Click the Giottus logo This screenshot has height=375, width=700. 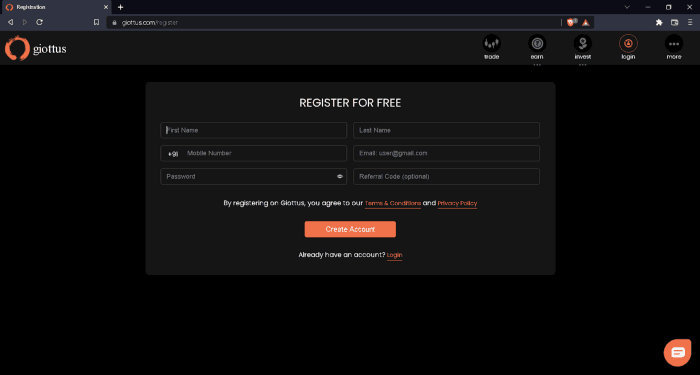(x=36, y=48)
